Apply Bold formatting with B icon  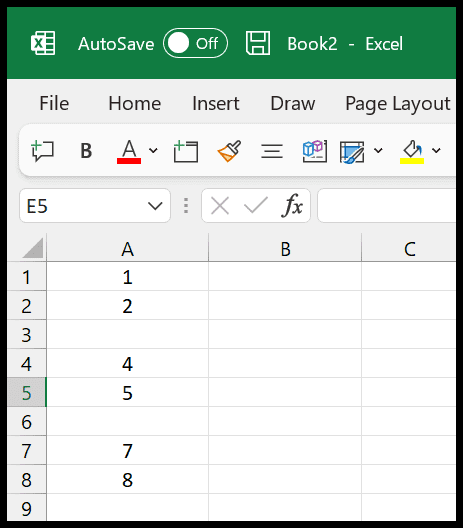86,151
